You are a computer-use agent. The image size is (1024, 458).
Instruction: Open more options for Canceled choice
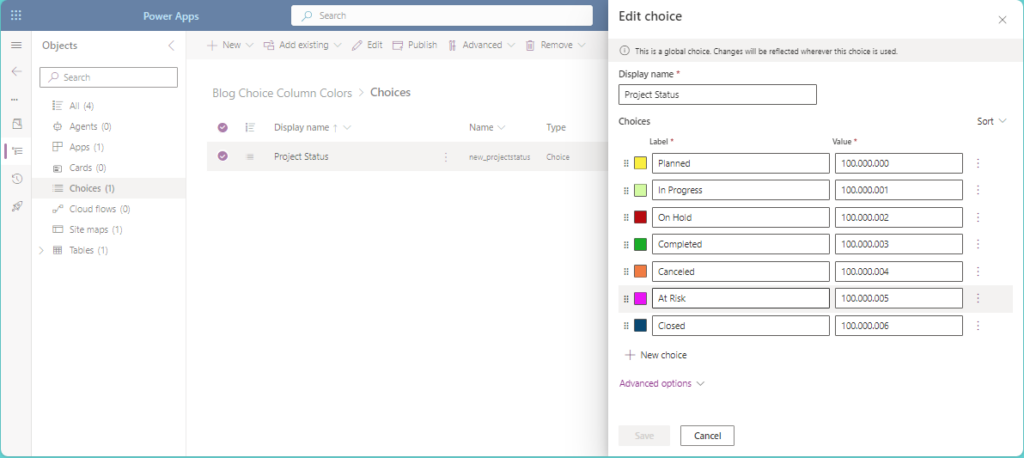978,271
